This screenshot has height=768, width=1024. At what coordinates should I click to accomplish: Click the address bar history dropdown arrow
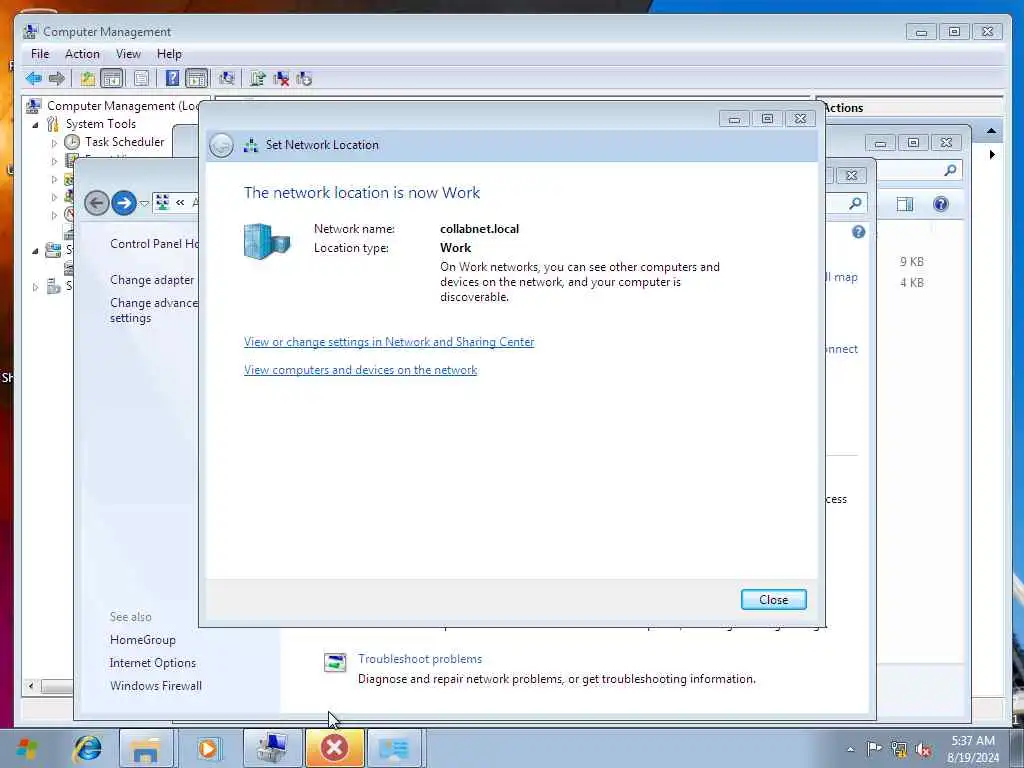[x=144, y=203]
